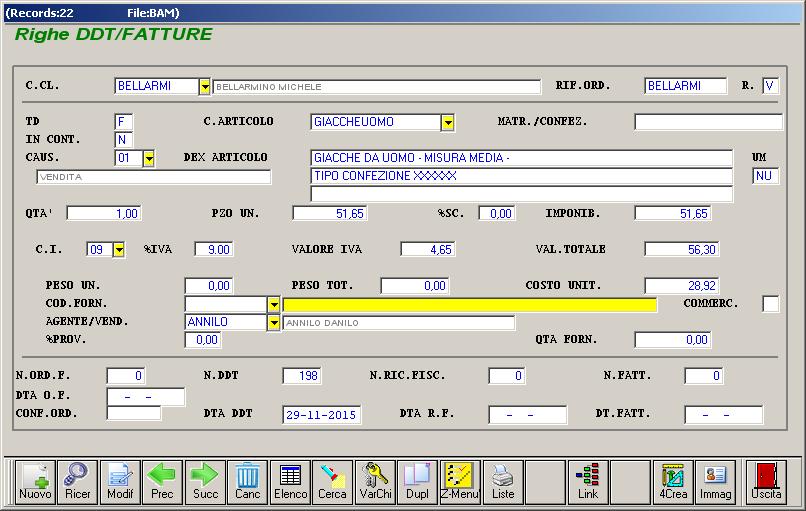Open VarChi keys icon
Screen dimensions: 806x511
(x=375, y=482)
